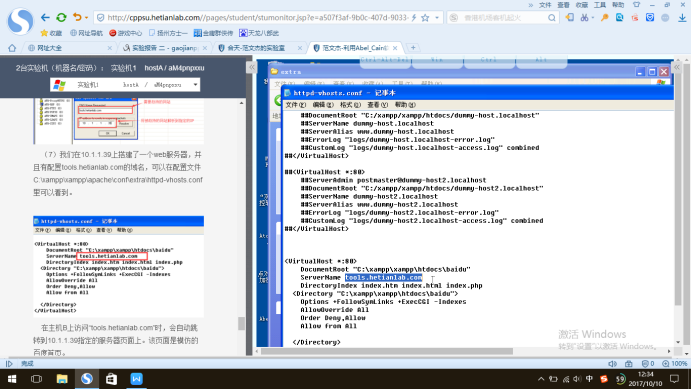Open Task View on the taskbar
692x389 pixels.
37,379
